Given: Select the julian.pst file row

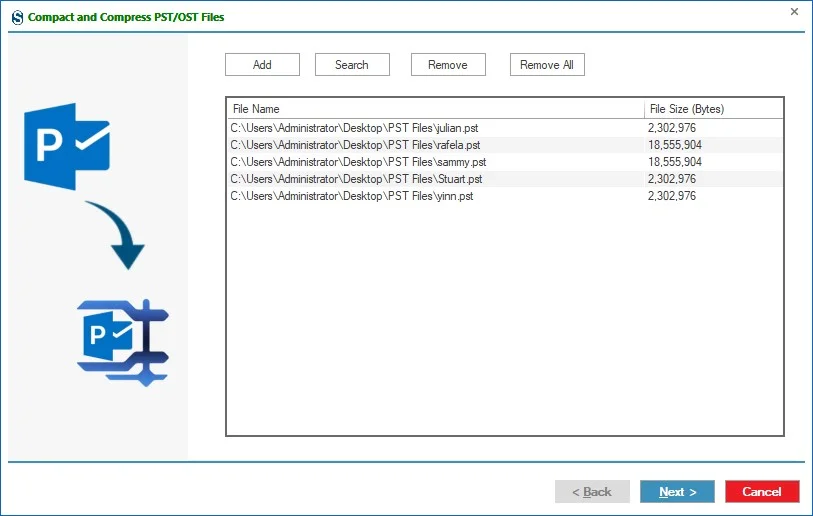Looking at the screenshot, I should [505, 128].
